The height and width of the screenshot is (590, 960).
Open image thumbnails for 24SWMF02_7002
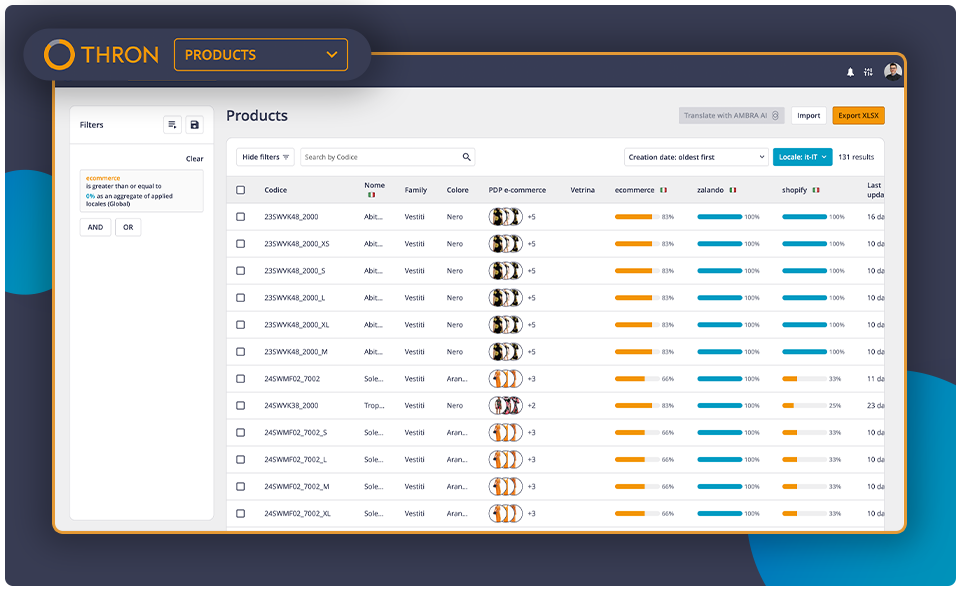[x=506, y=379]
